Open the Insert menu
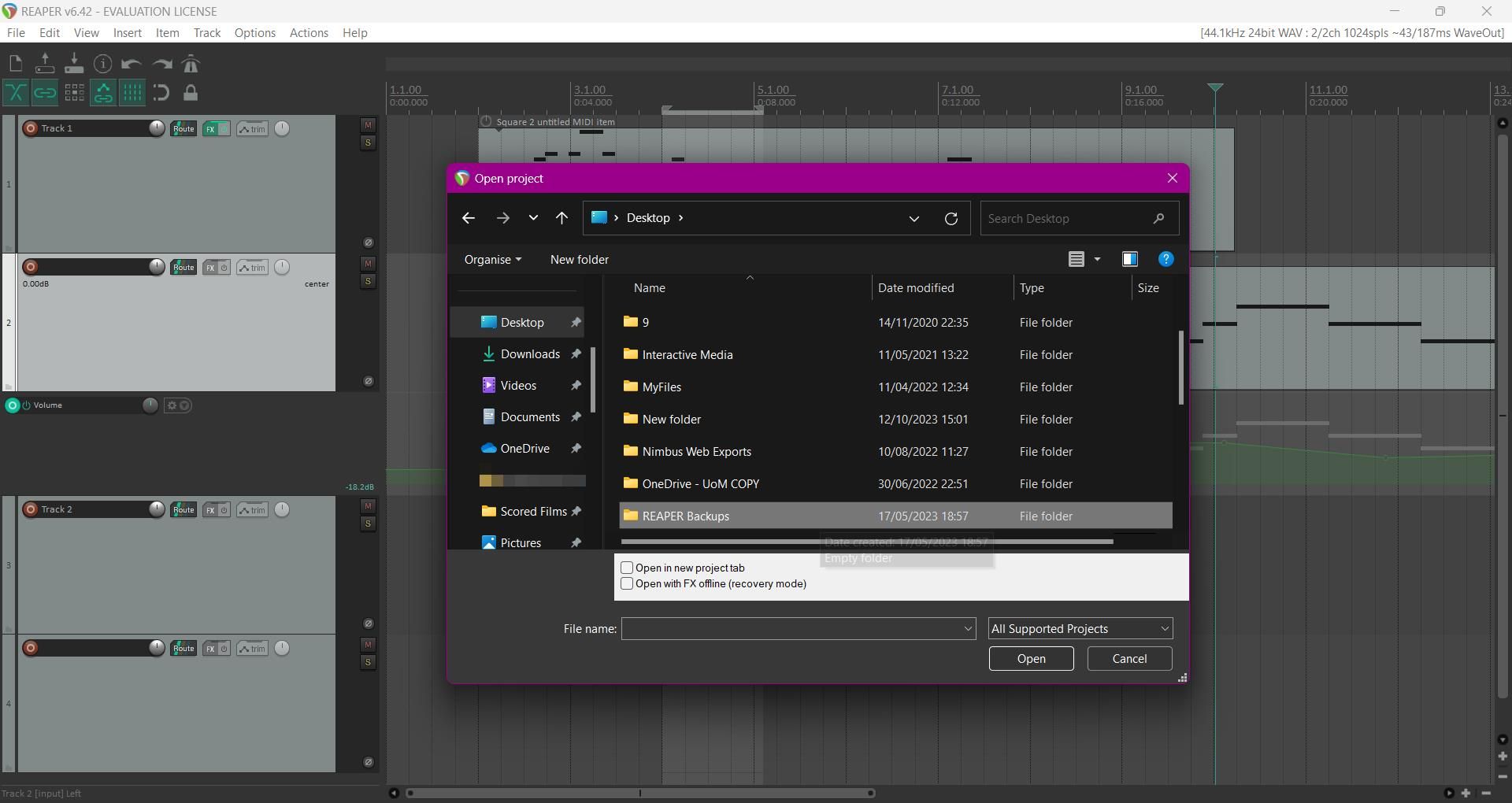1512x803 pixels. coord(127,33)
